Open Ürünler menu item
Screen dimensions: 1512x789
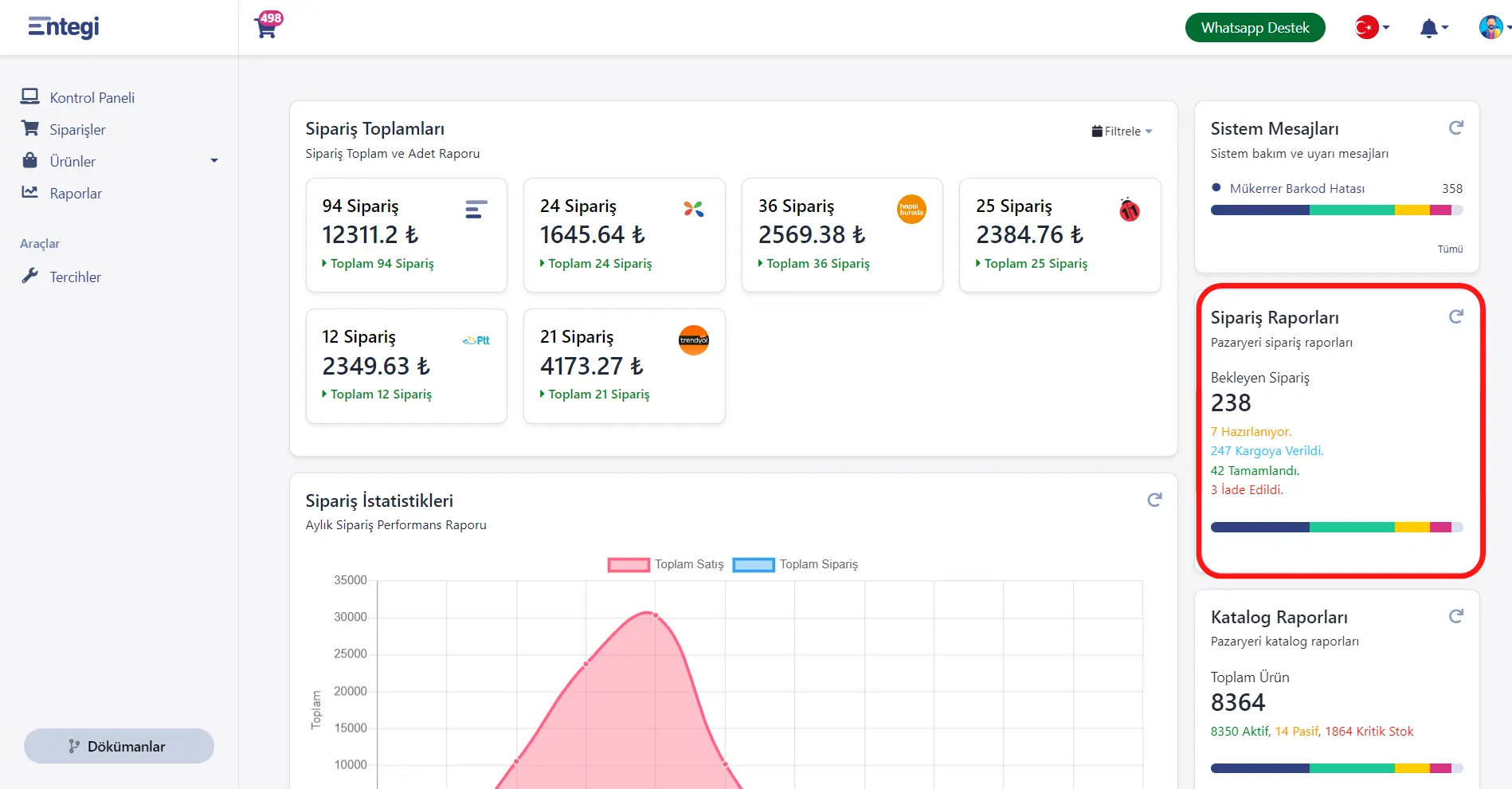coord(72,161)
